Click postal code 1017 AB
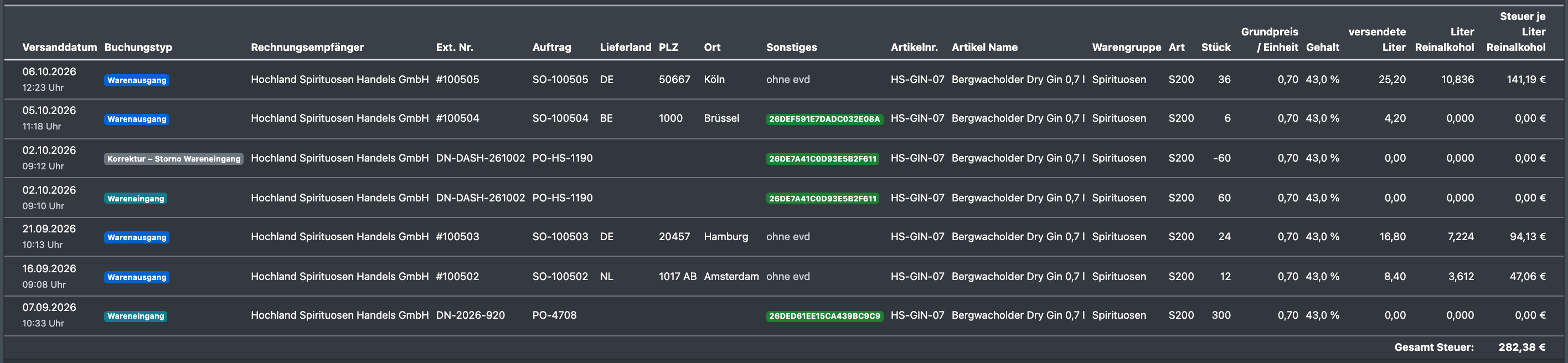Viewport: 1568px width, 363px height. click(x=678, y=277)
